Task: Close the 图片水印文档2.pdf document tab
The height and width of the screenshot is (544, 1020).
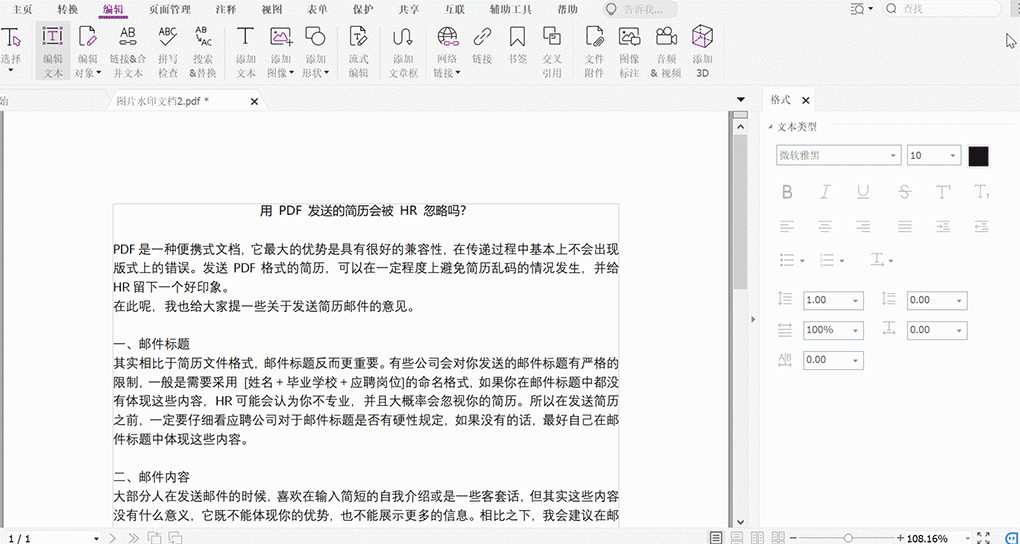Action: (254, 102)
